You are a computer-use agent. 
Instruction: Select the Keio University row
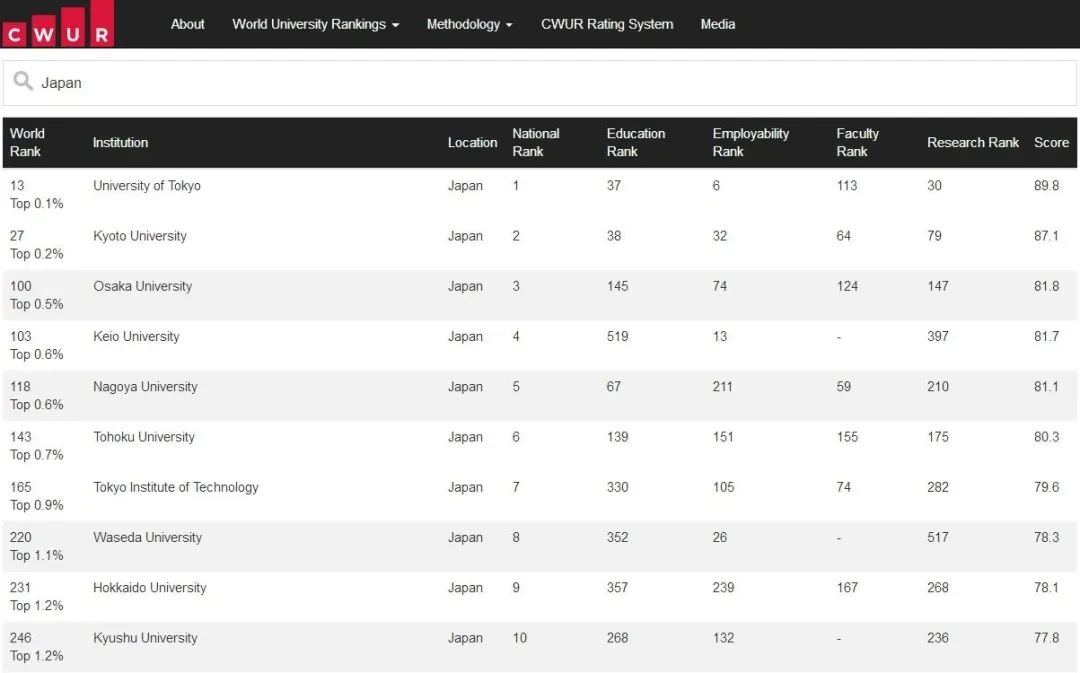136,337
